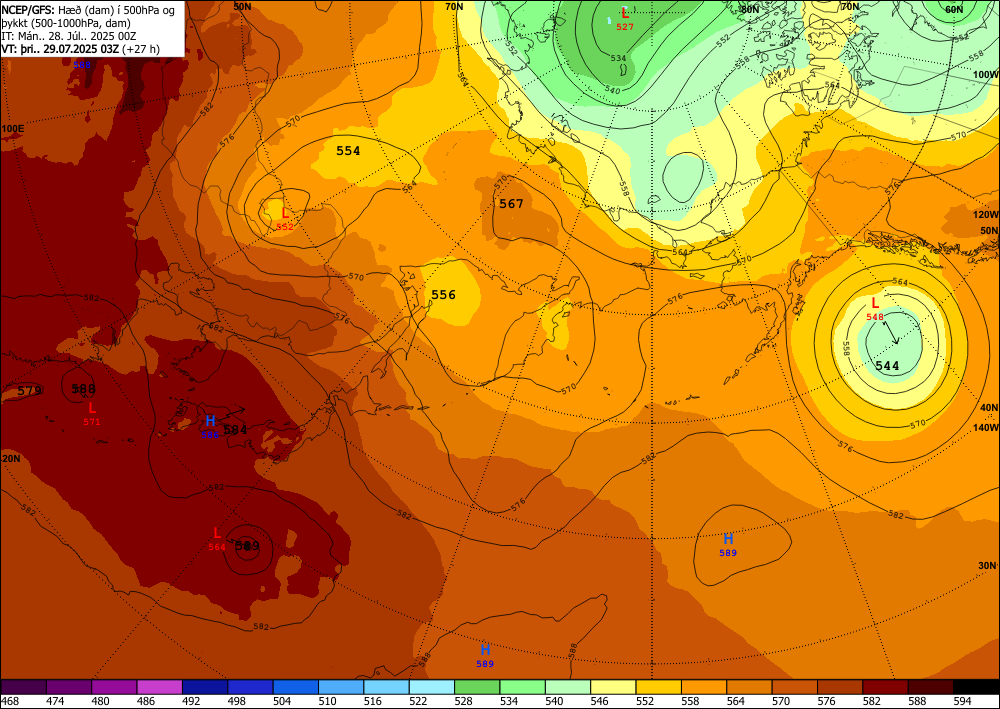Click the '100W' longitude label
The width and height of the screenshot is (1000, 709).
[x=986, y=75]
